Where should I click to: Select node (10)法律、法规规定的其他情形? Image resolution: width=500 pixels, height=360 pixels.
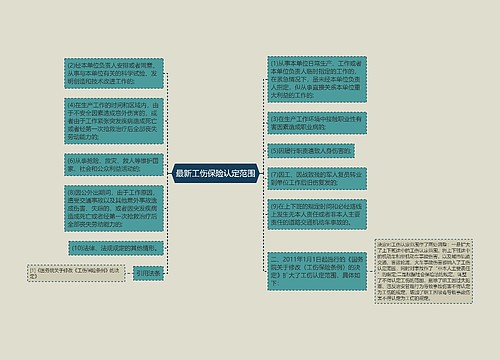tap(116, 248)
